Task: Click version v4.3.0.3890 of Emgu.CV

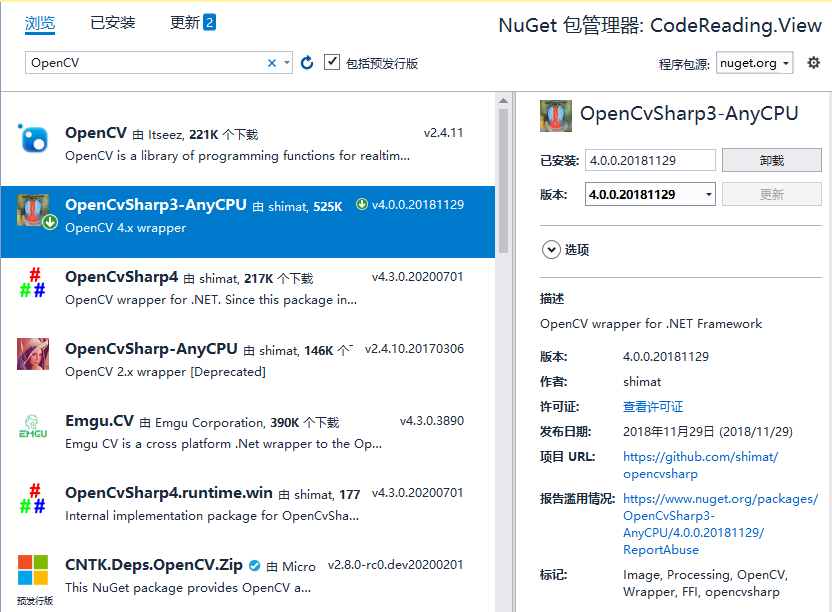Action: coord(431,421)
